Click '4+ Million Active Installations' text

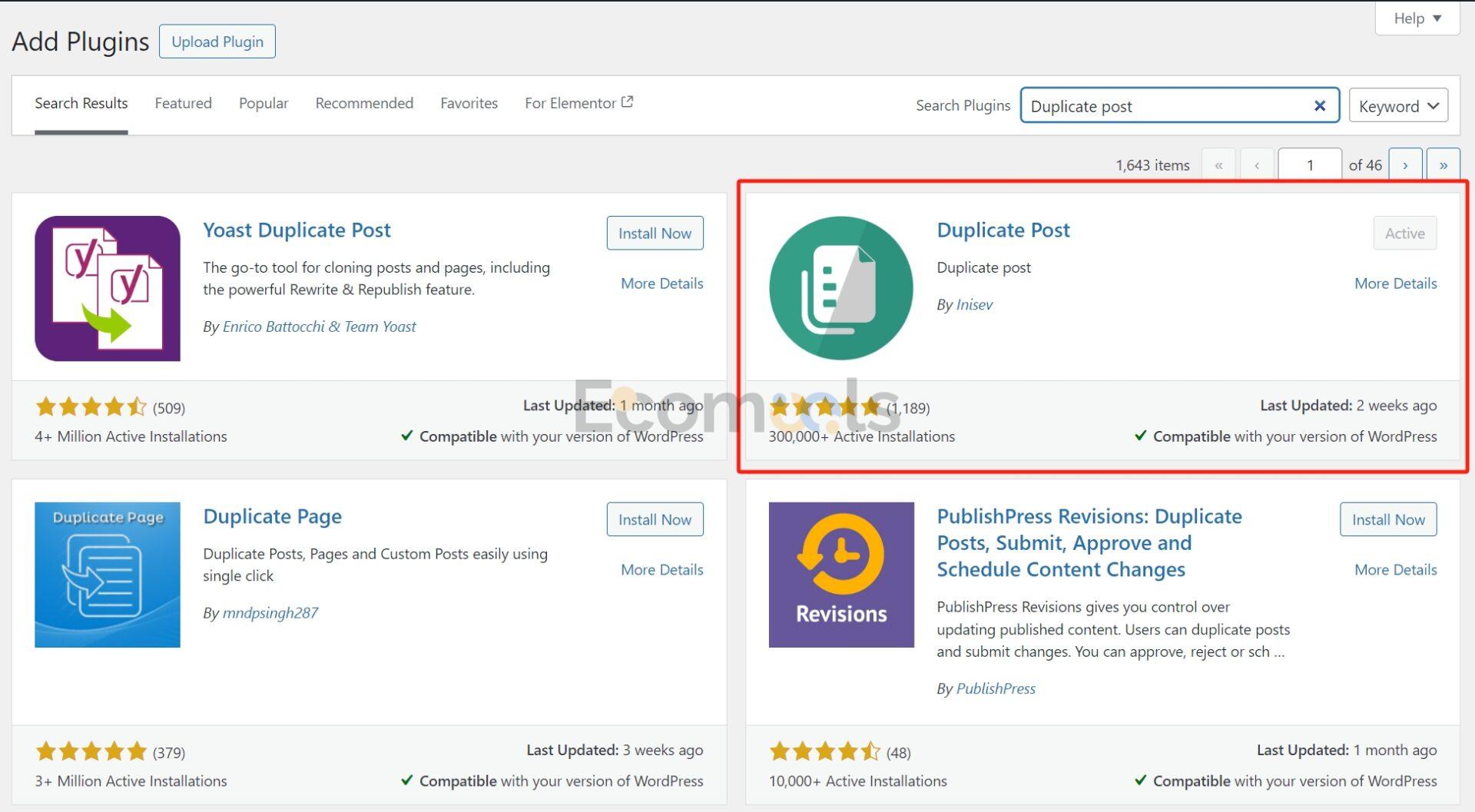pyautogui.click(x=131, y=436)
